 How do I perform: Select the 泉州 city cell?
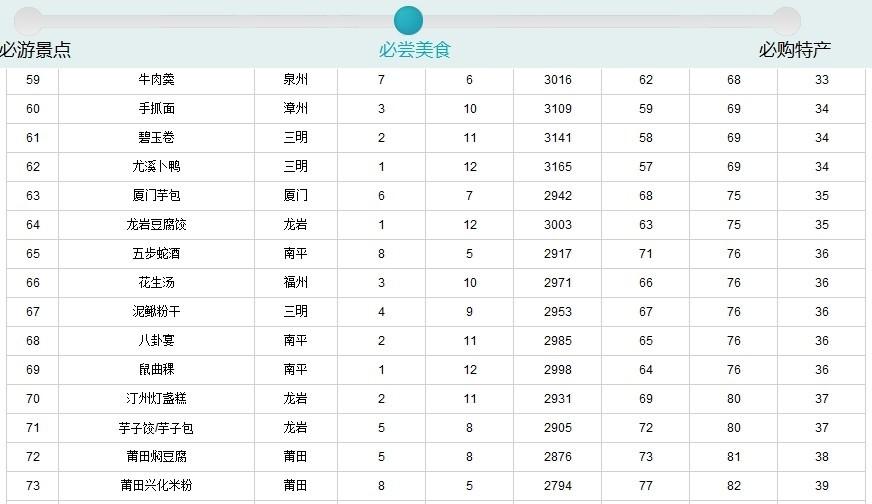(x=295, y=80)
